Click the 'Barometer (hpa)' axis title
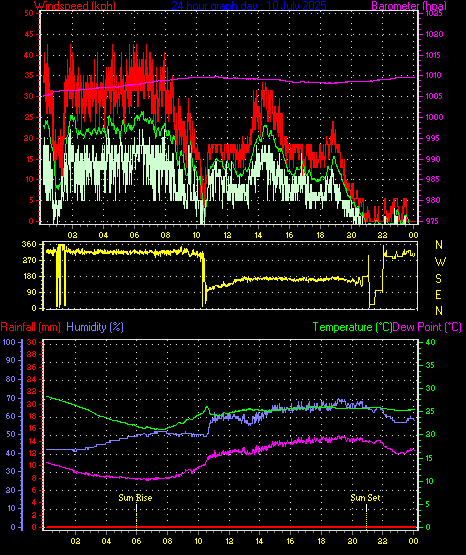 409,5
